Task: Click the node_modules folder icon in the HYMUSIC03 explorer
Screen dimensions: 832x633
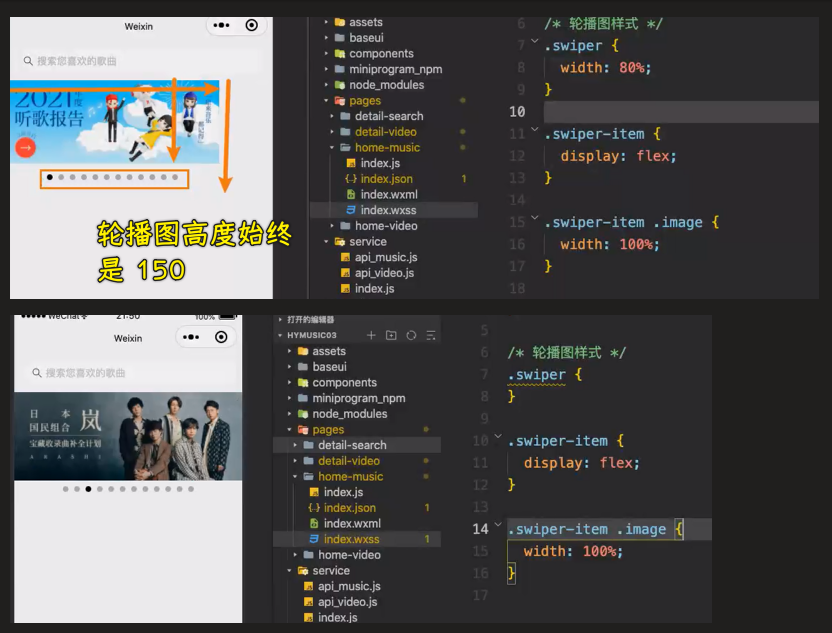Action: pyautogui.click(x=303, y=414)
